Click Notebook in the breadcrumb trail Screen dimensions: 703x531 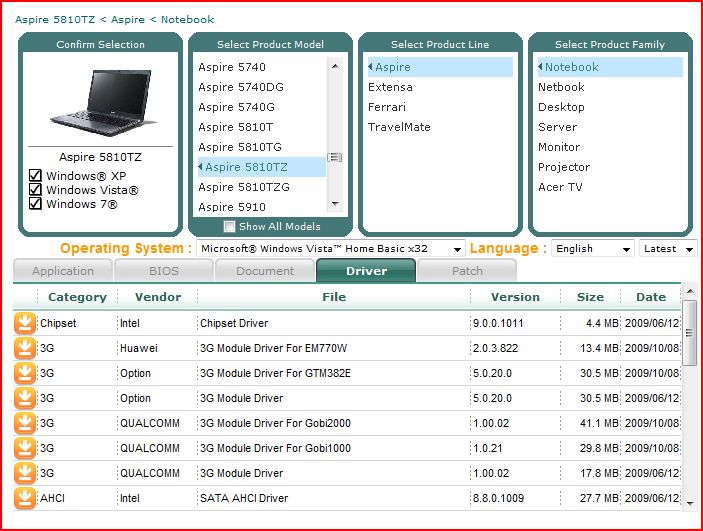tap(187, 20)
